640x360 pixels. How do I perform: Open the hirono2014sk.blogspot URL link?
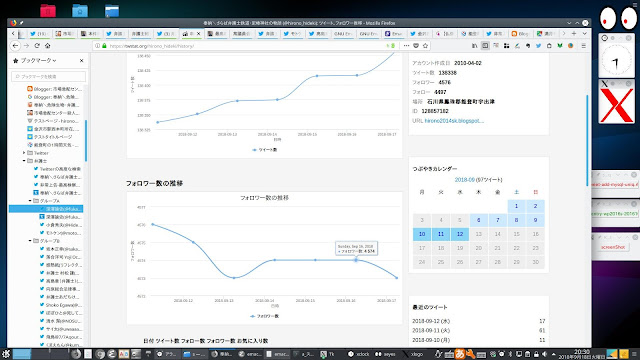pyautogui.click(x=454, y=121)
